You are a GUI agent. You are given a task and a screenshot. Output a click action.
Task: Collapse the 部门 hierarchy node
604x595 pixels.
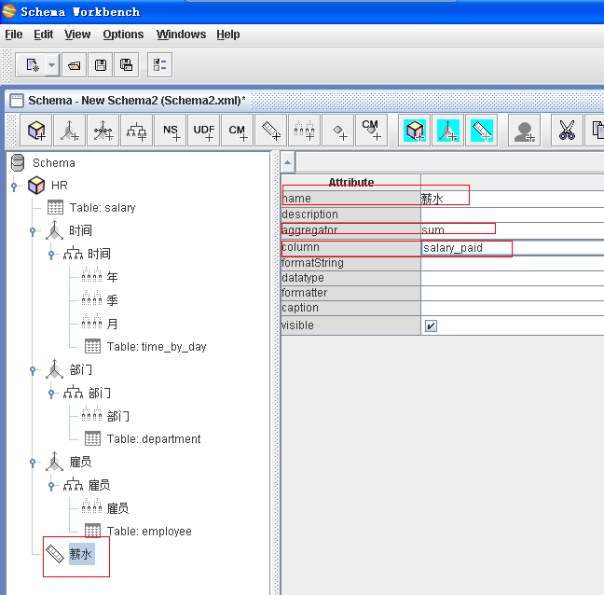[51, 394]
